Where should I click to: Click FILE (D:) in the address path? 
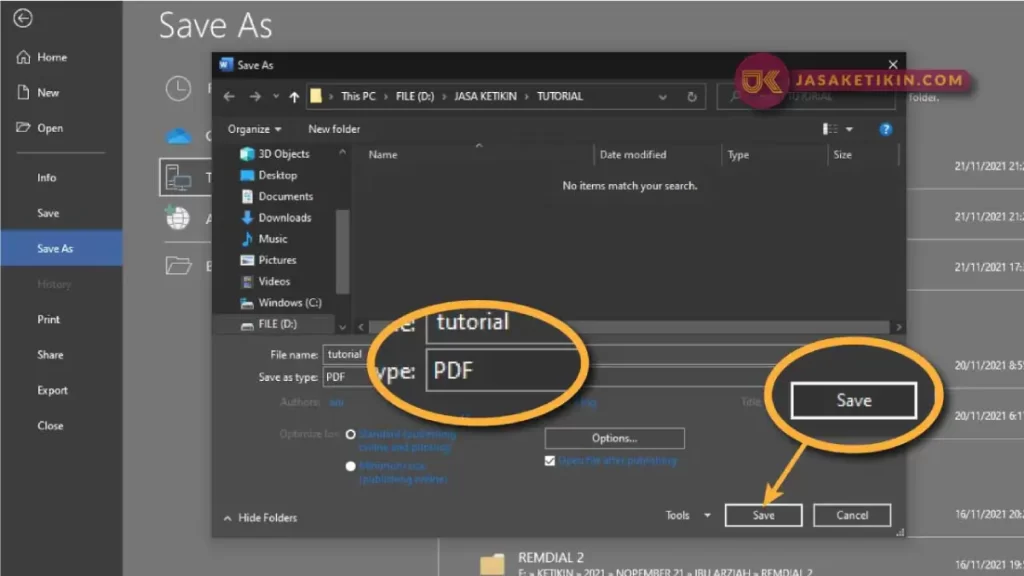coord(415,96)
